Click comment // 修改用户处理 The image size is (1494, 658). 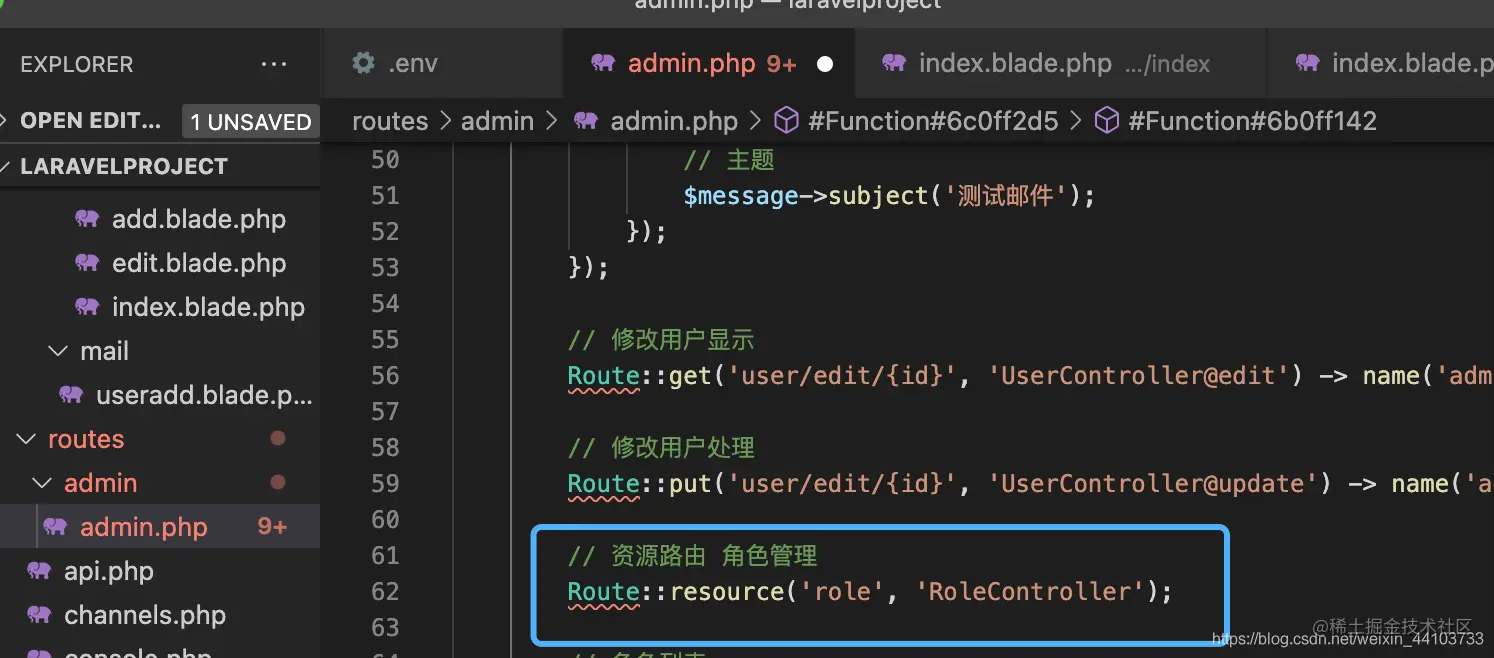tap(661, 448)
